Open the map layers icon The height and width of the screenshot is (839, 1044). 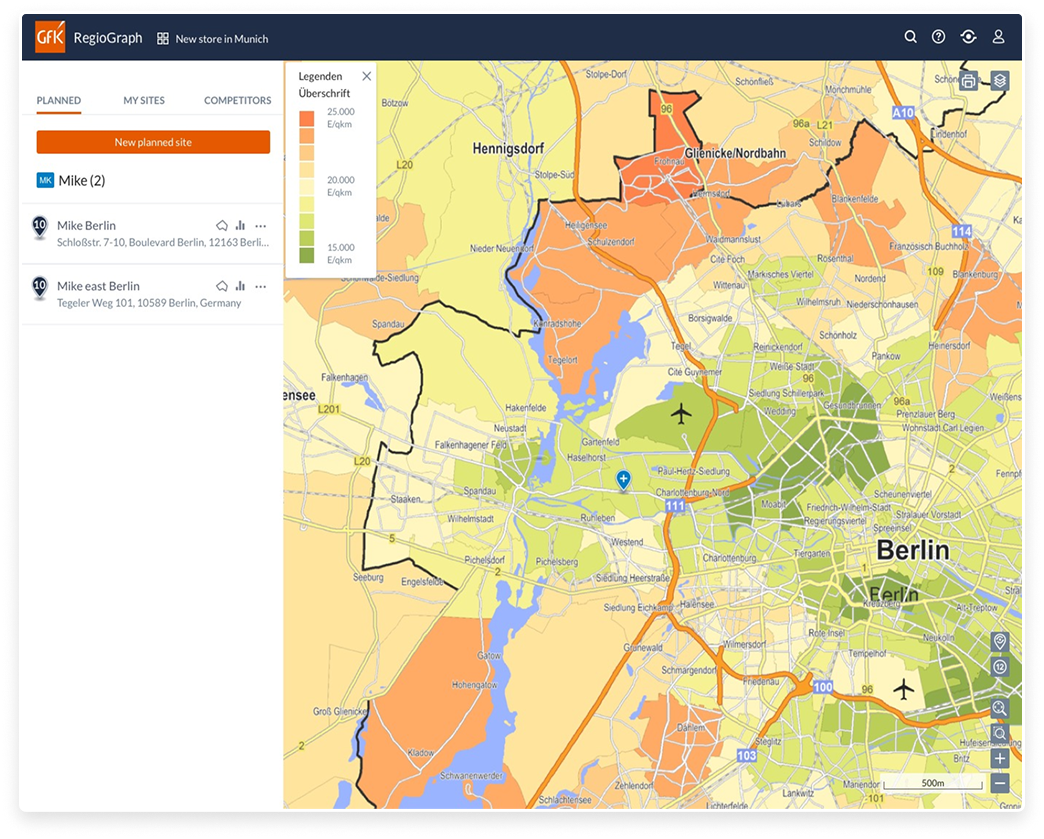tap(999, 81)
